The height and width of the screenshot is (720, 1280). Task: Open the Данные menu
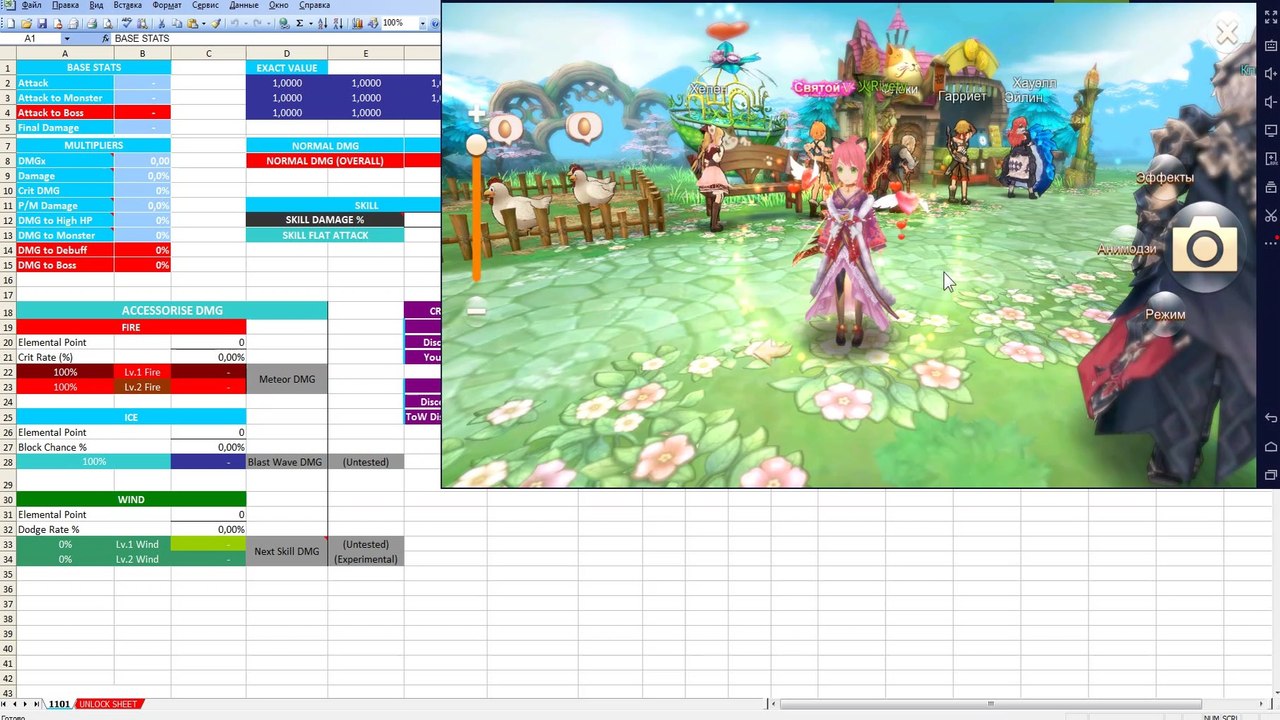coord(244,5)
